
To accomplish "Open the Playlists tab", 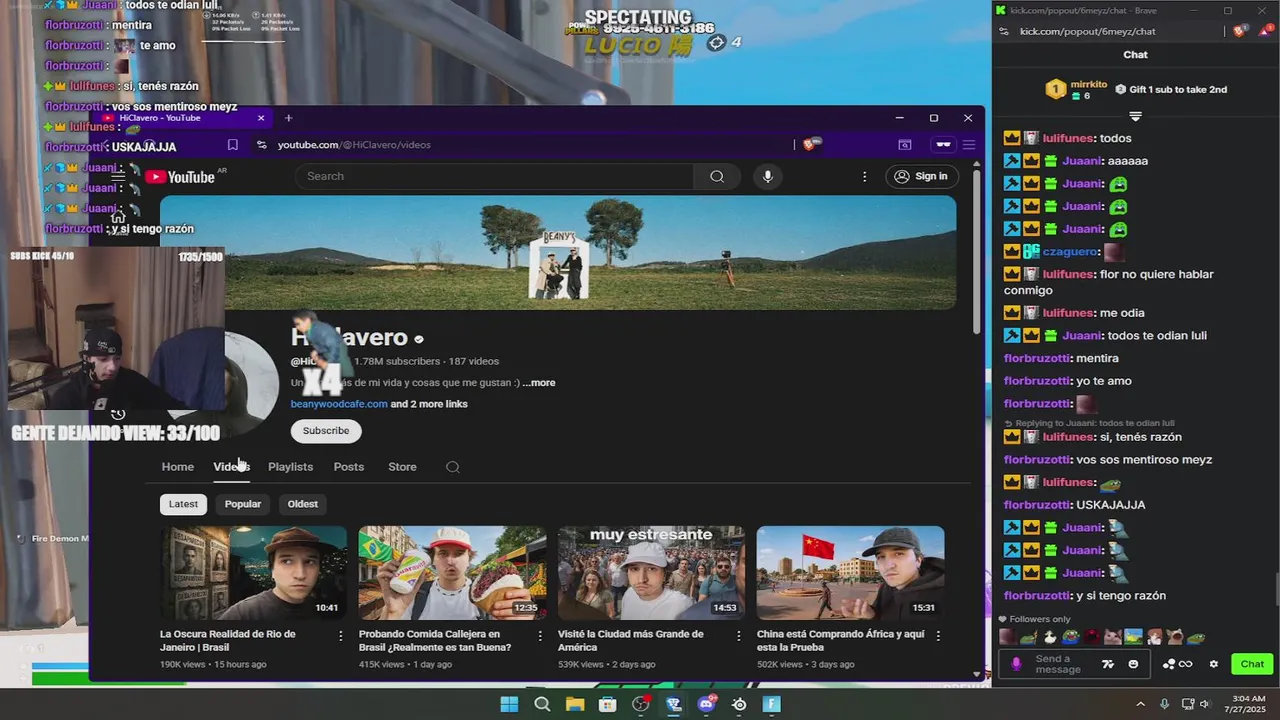I will (290, 467).
